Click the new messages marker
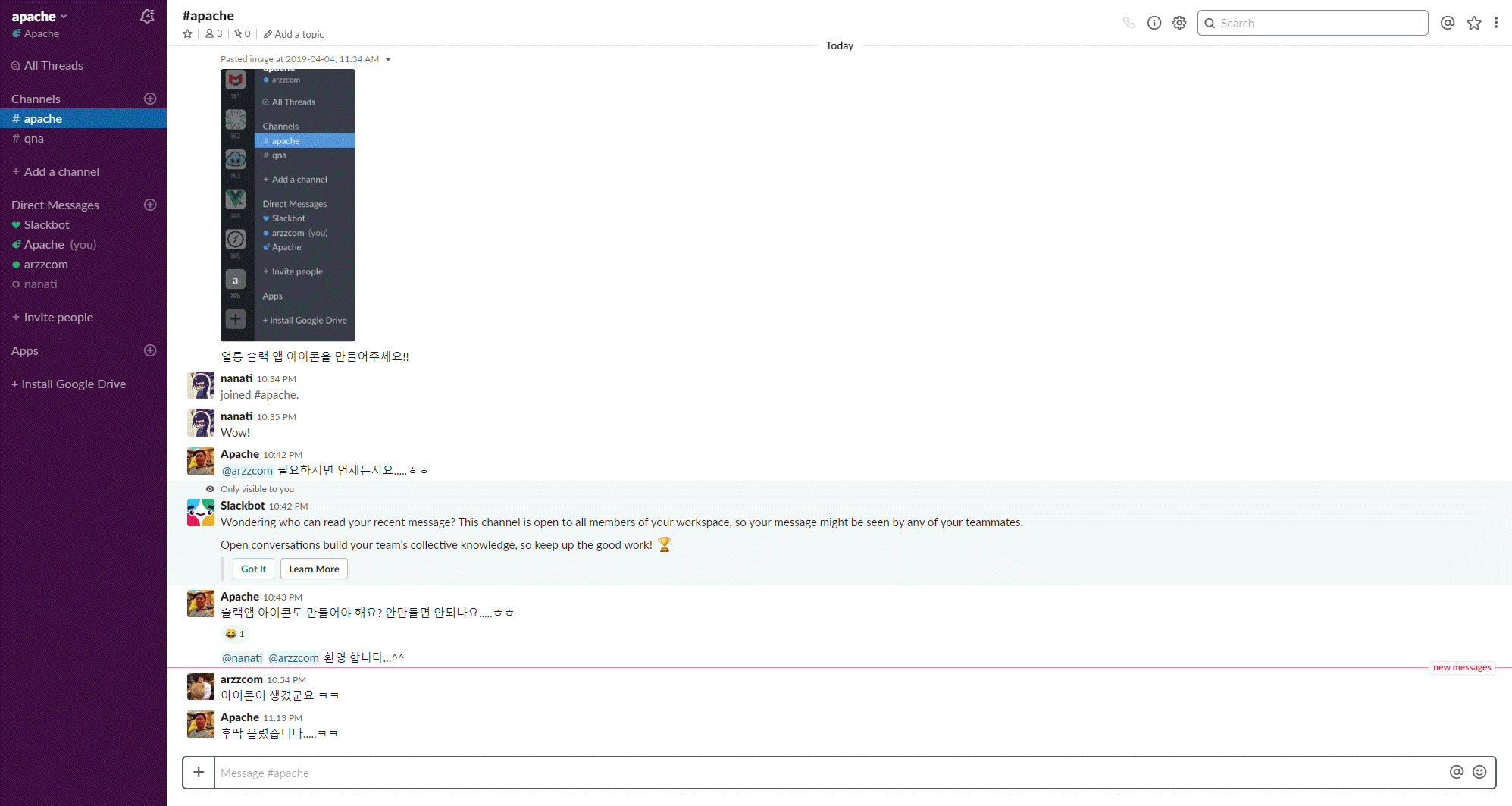Image resolution: width=1512 pixels, height=806 pixels. (x=1462, y=667)
